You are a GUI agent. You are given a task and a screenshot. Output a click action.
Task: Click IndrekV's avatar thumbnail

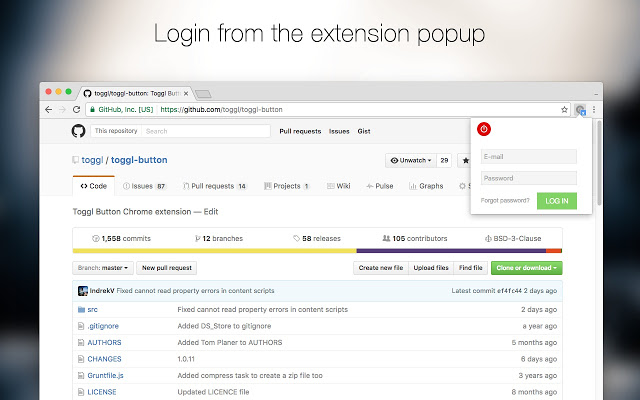83,291
